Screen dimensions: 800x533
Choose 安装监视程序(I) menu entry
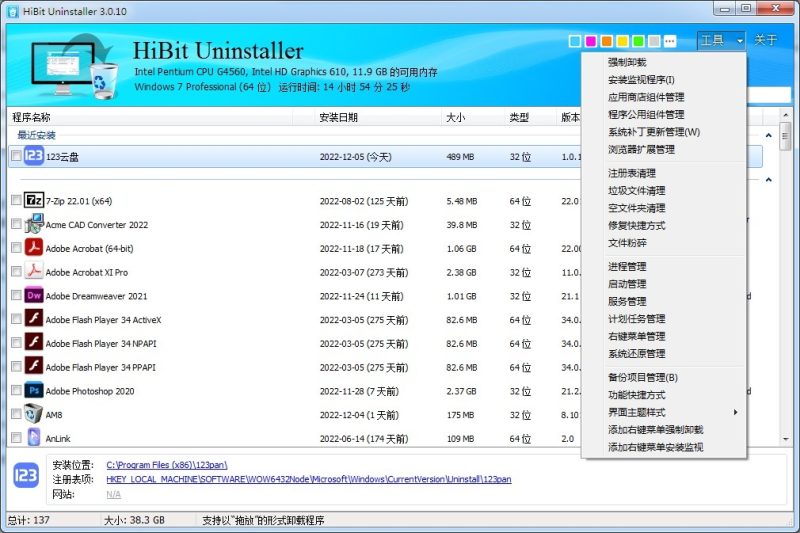coord(641,80)
